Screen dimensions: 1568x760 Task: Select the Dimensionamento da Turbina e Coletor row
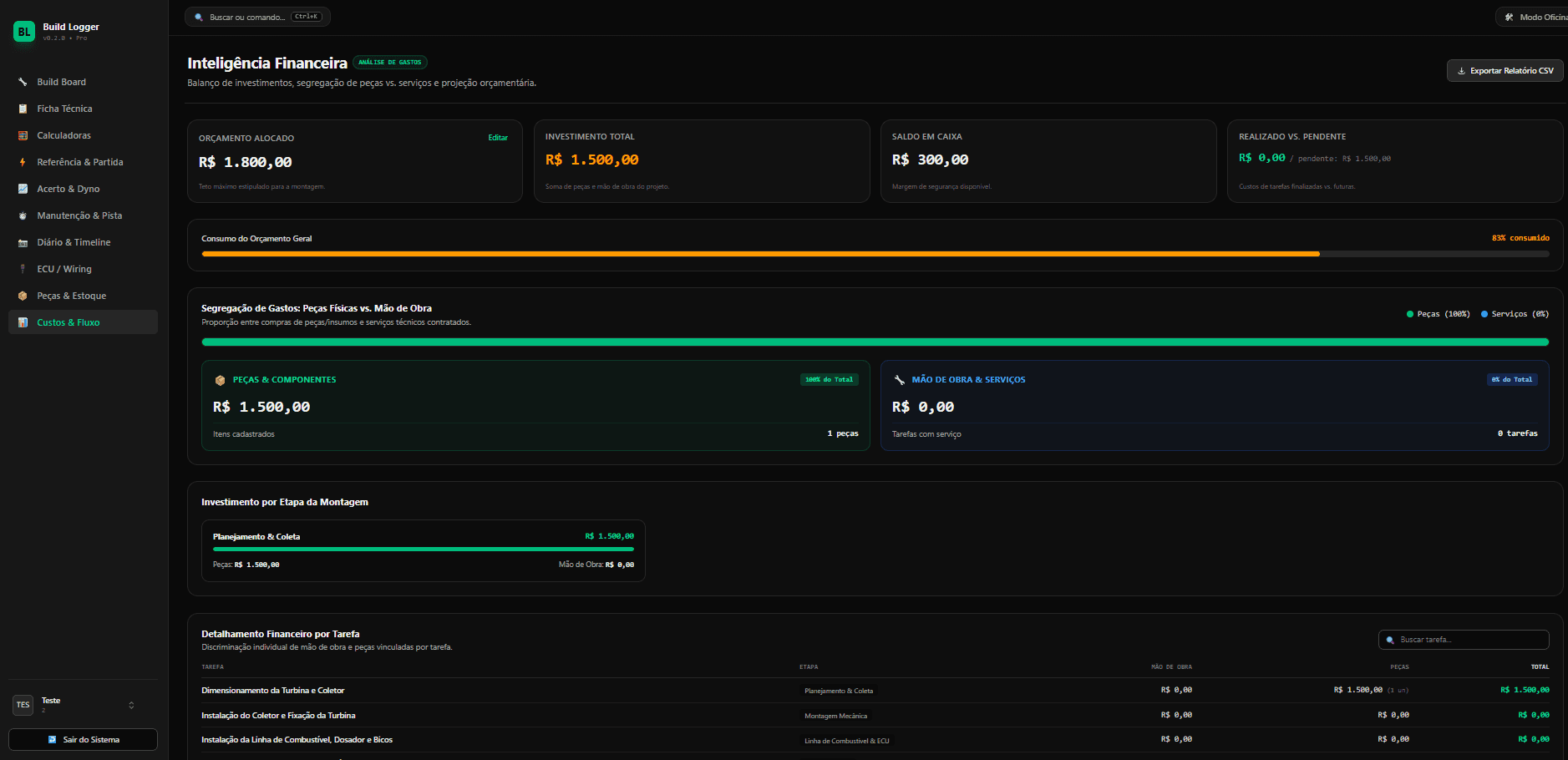point(875,691)
